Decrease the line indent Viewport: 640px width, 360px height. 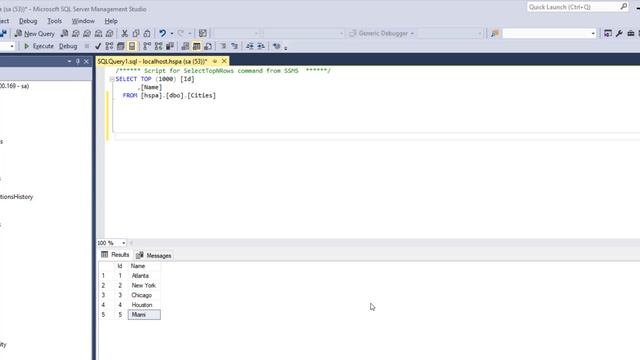pyautogui.click(x=249, y=46)
